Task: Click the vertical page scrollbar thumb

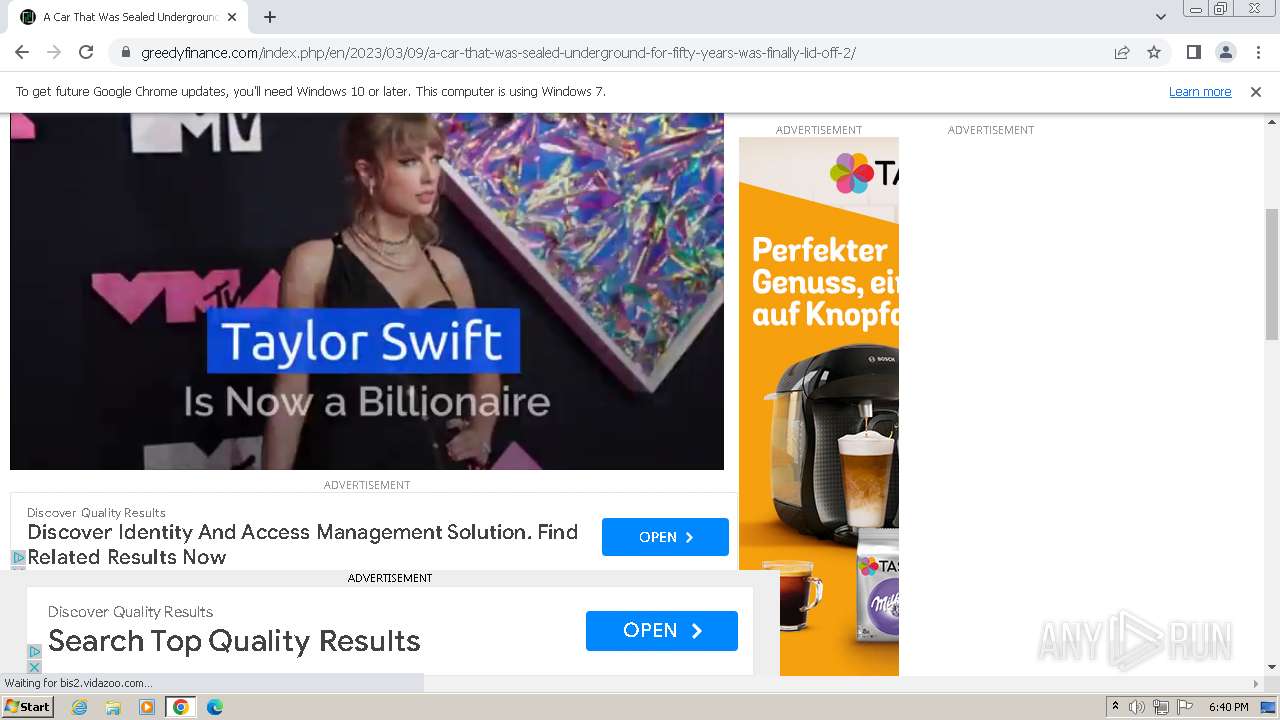Action: pyautogui.click(x=1272, y=274)
